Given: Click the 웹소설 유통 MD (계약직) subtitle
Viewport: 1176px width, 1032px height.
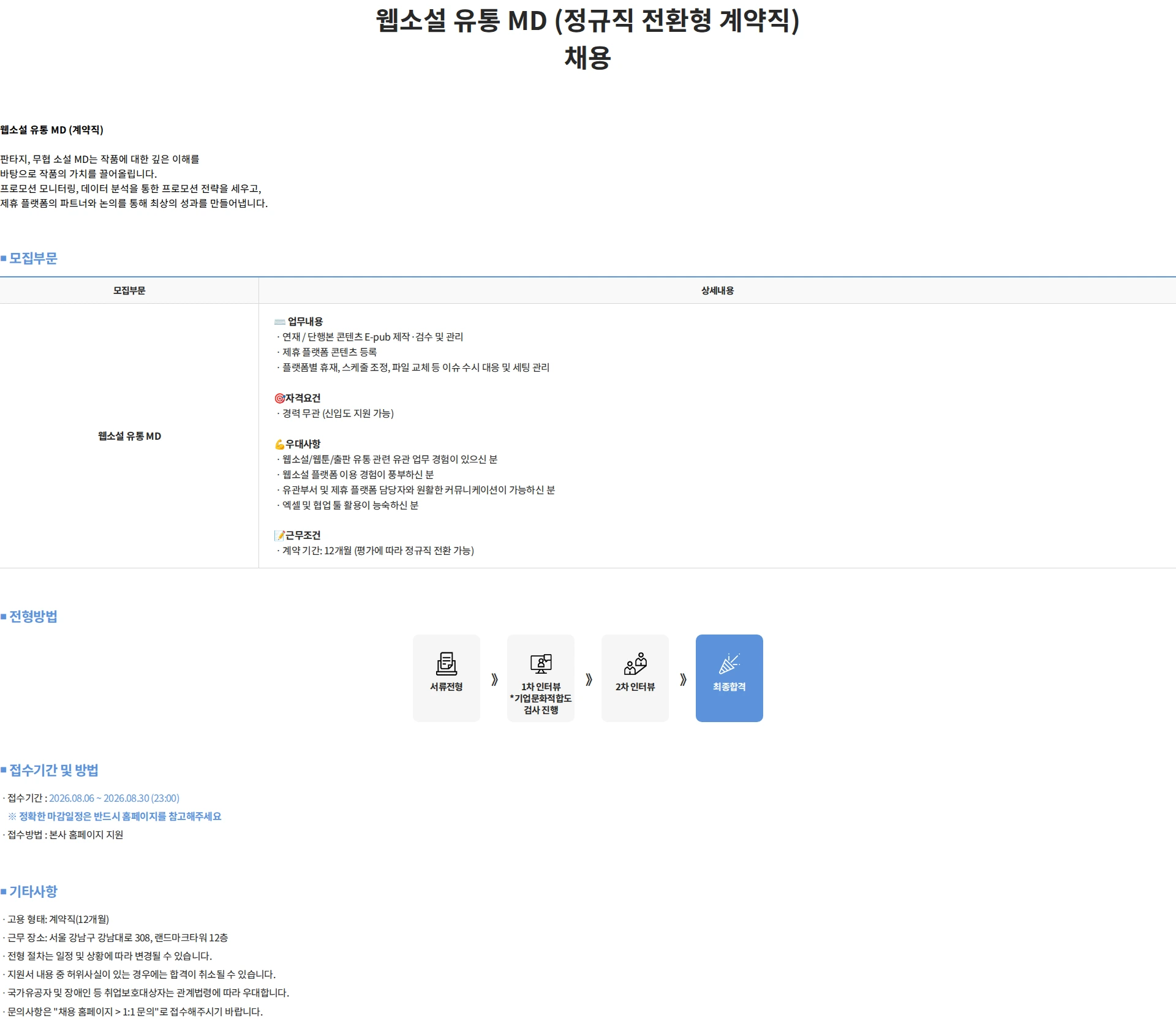Looking at the screenshot, I should pos(52,130).
